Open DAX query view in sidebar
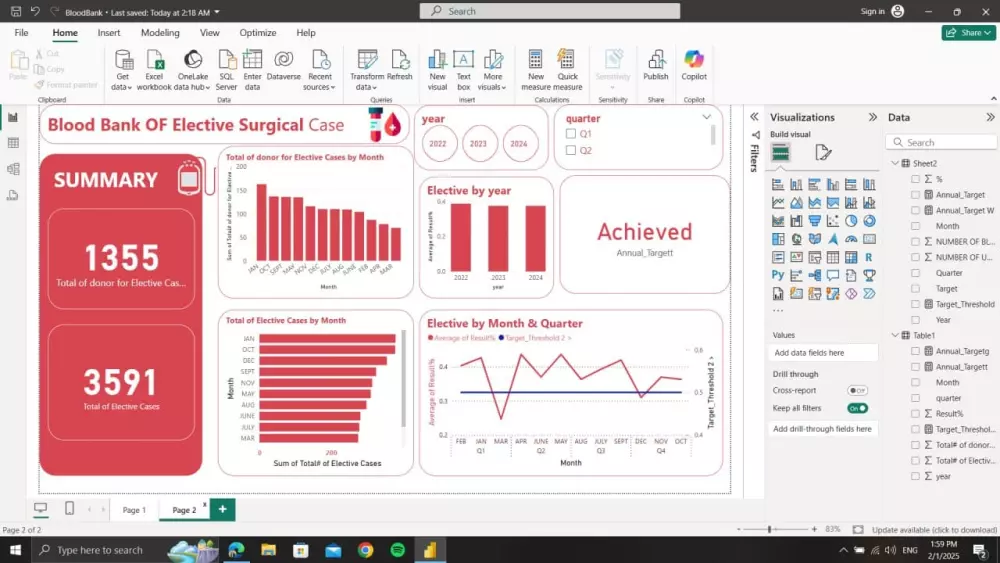 pos(13,195)
